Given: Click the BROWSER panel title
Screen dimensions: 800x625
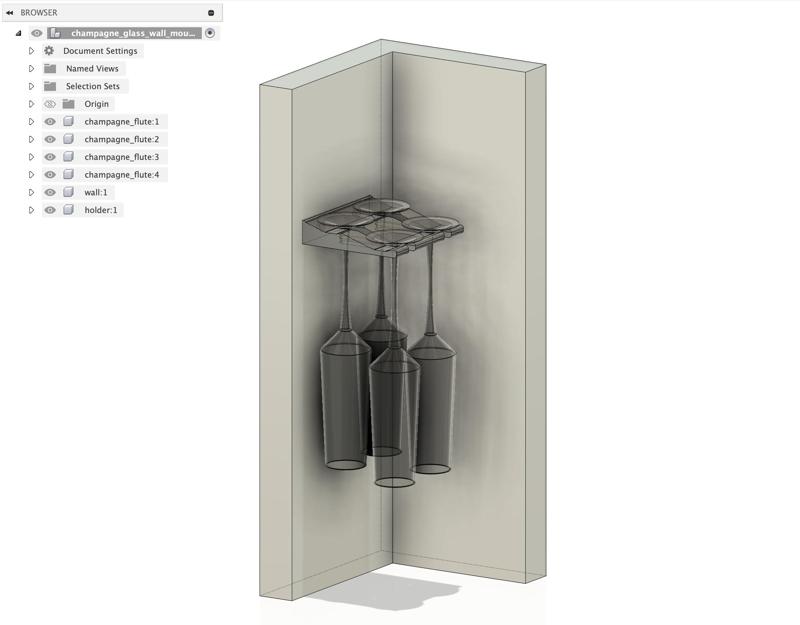Looking at the screenshot, I should pyautogui.click(x=39, y=13).
